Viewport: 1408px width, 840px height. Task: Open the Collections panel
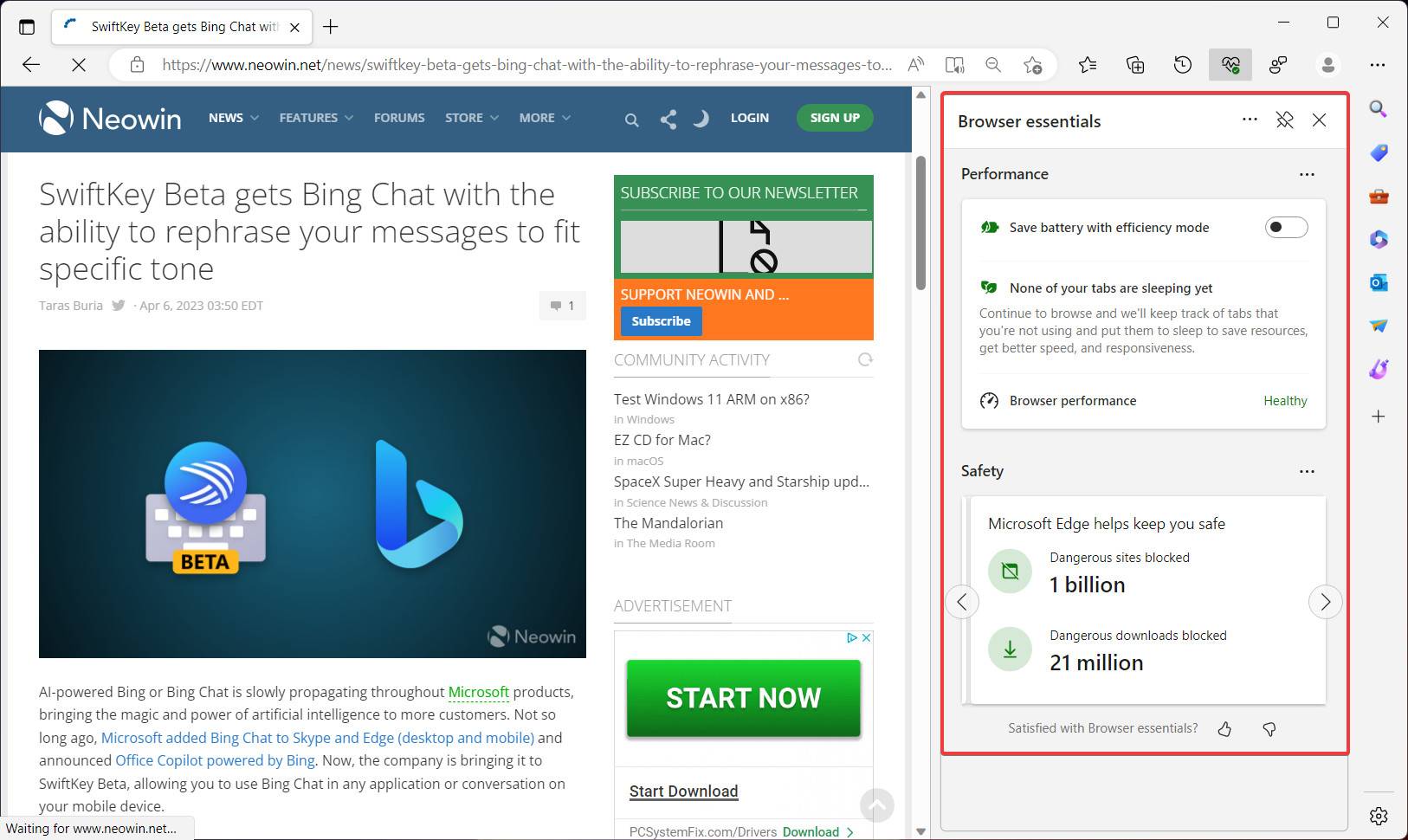tap(1134, 64)
